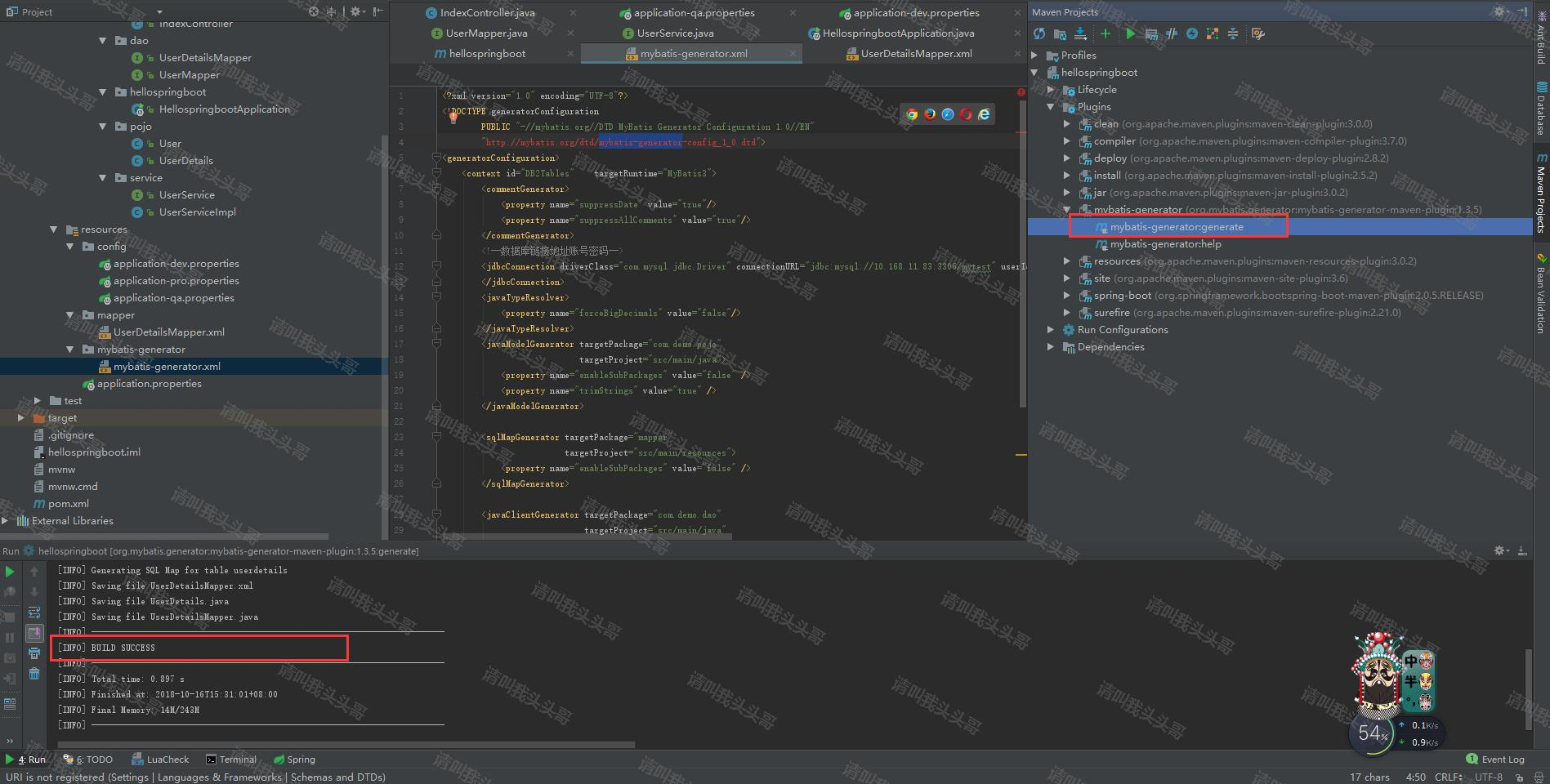Click Generate Sources and Update Folders icon
Image resolution: width=1550 pixels, height=784 pixels.
click(x=1060, y=33)
